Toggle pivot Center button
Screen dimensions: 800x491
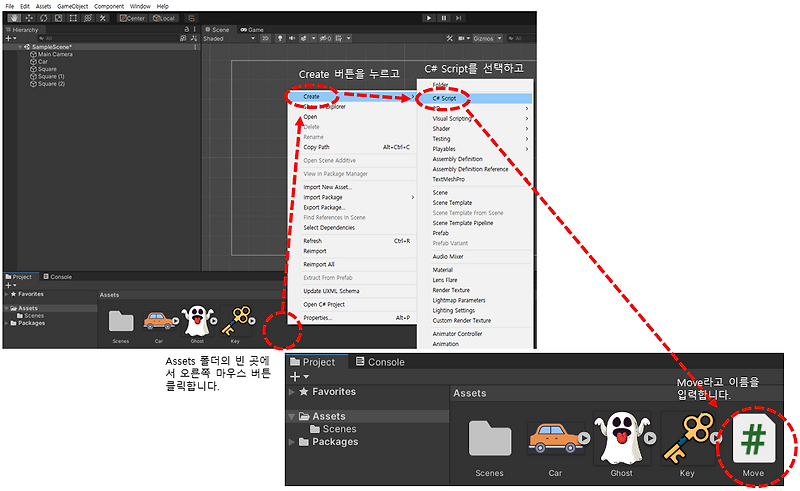pos(133,18)
